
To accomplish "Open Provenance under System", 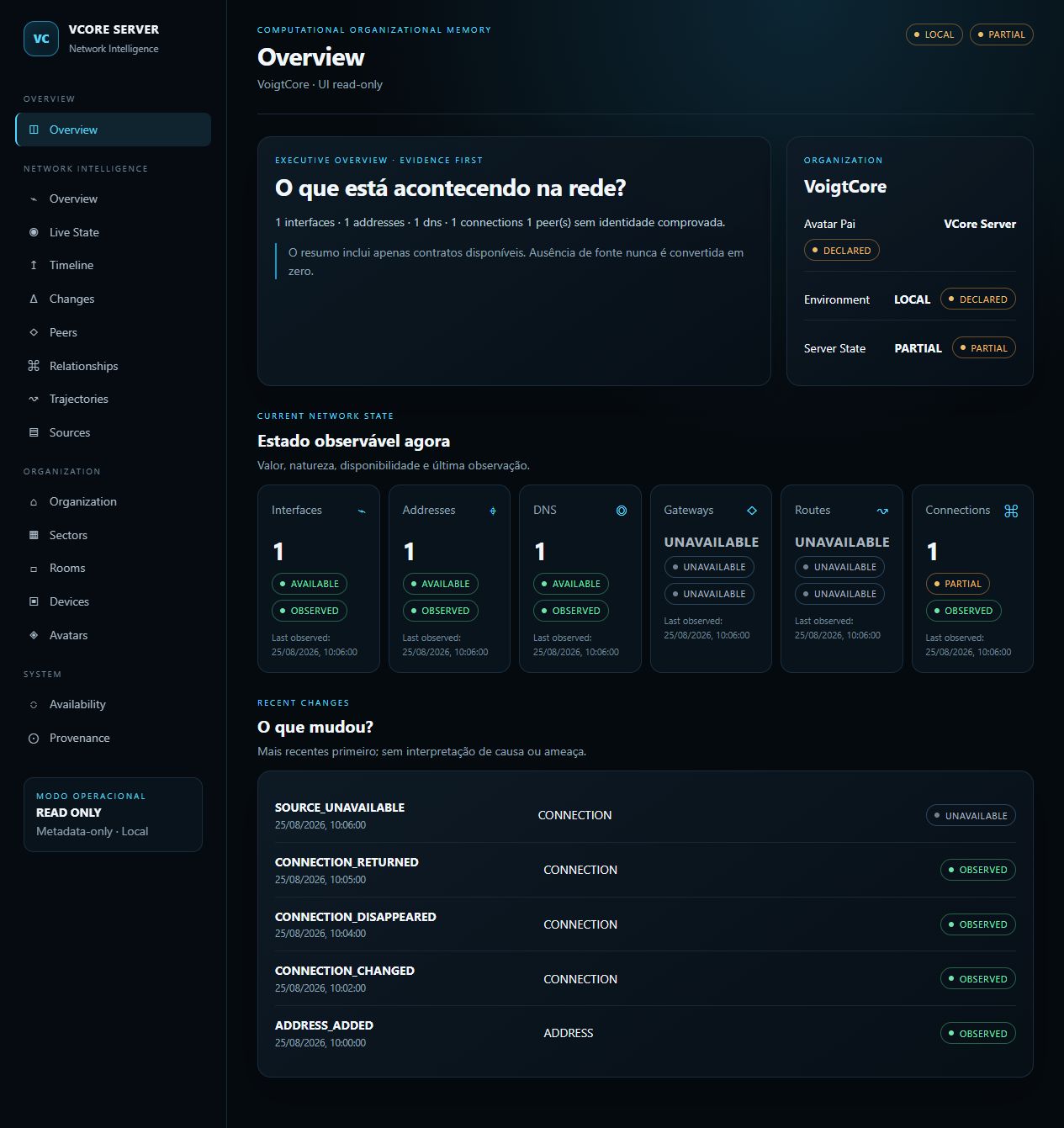I will [113, 738].
